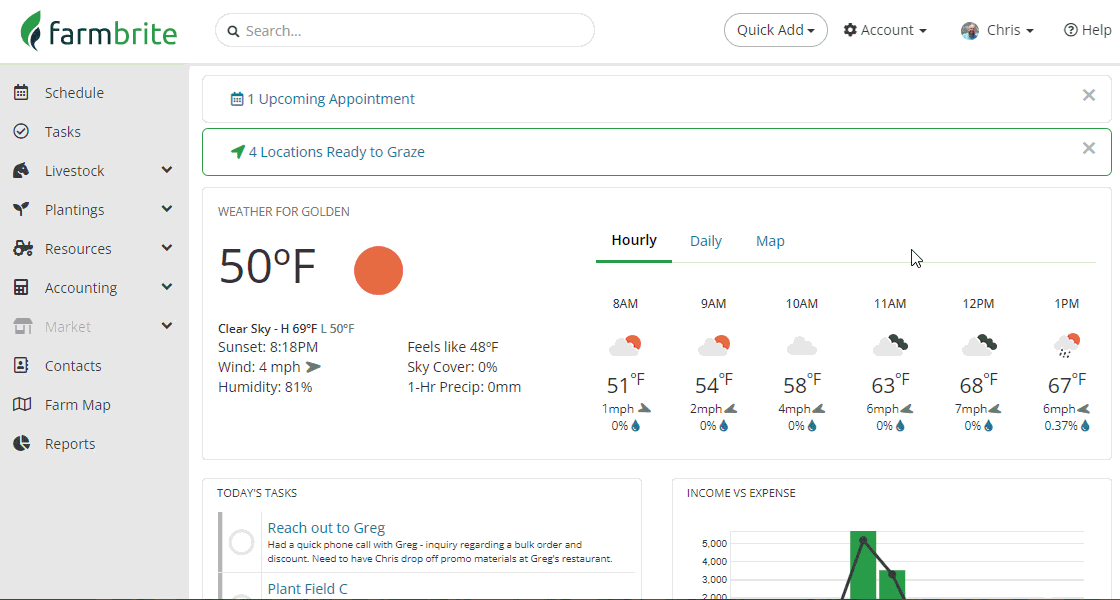Image resolution: width=1120 pixels, height=600 pixels.
Task: Open the Quick Add dropdown
Action: point(775,31)
